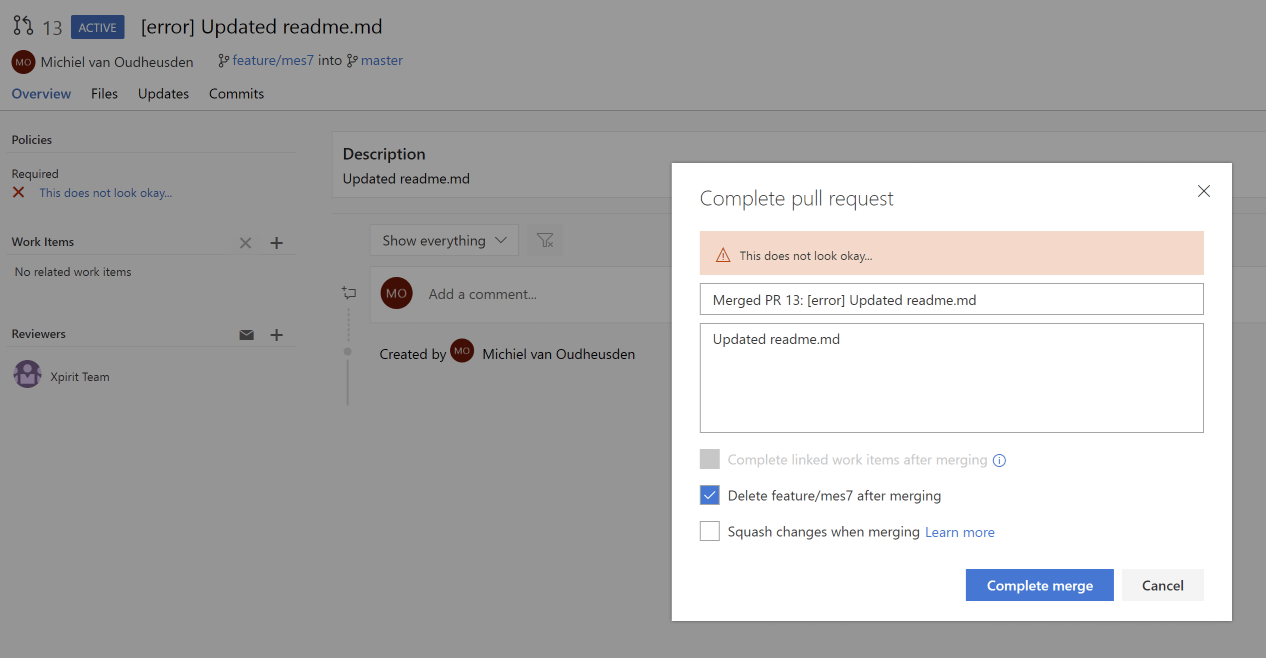
Task: Click the Xpirit Team reviewer avatar
Action: pos(27,376)
